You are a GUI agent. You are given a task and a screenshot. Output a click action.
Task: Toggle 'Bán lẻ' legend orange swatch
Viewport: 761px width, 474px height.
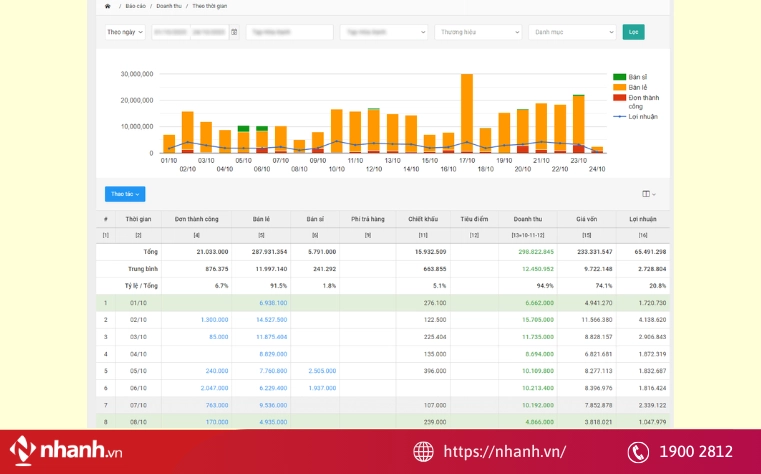(x=619, y=87)
